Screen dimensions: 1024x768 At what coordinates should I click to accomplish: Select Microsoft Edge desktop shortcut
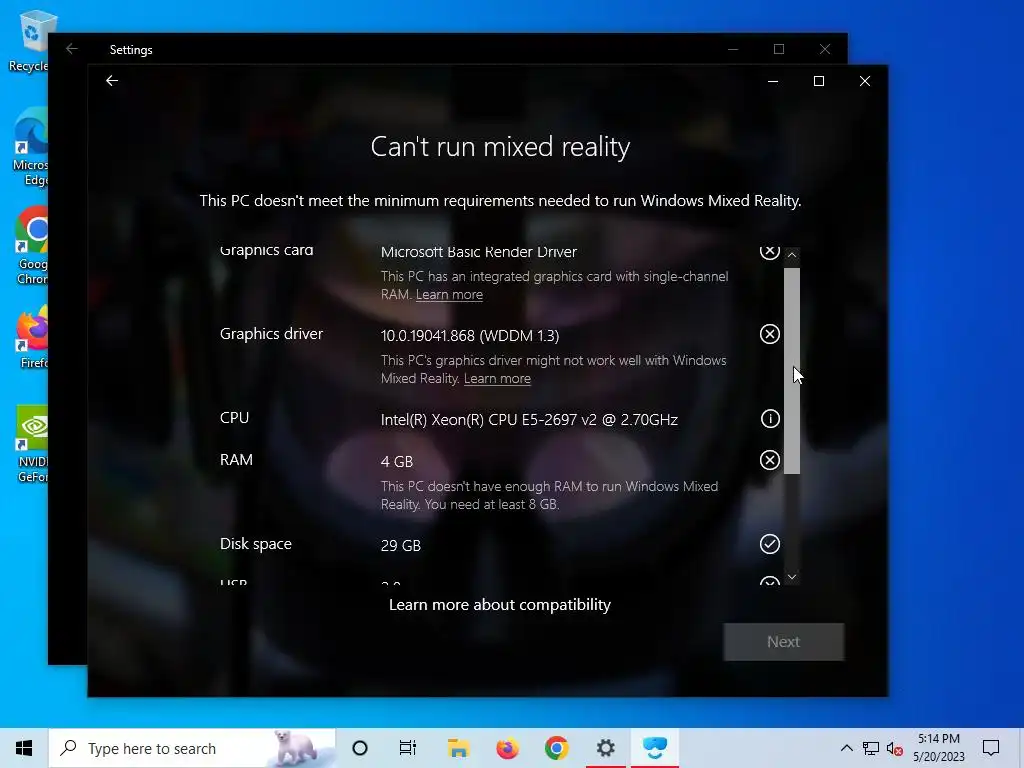30,148
